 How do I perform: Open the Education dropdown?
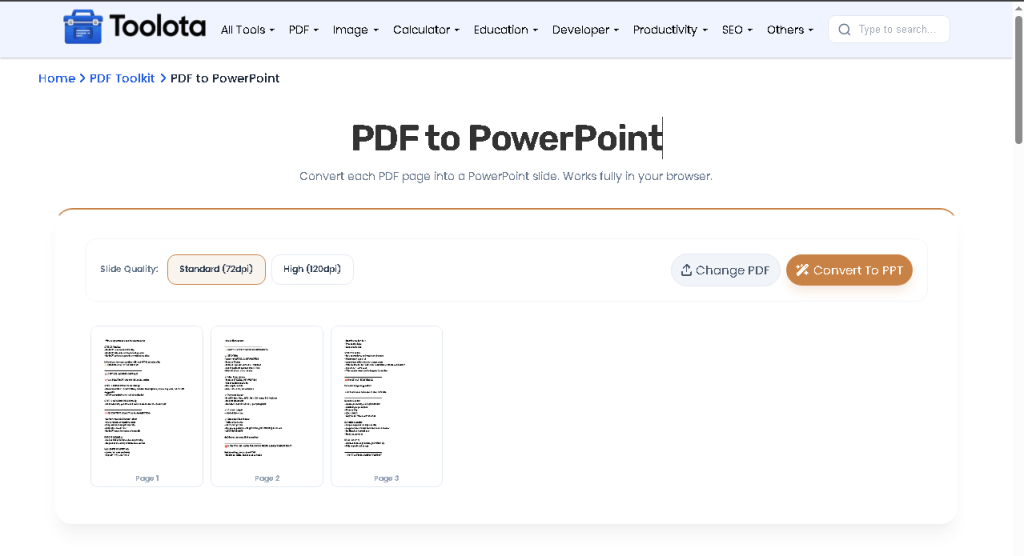(506, 30)
